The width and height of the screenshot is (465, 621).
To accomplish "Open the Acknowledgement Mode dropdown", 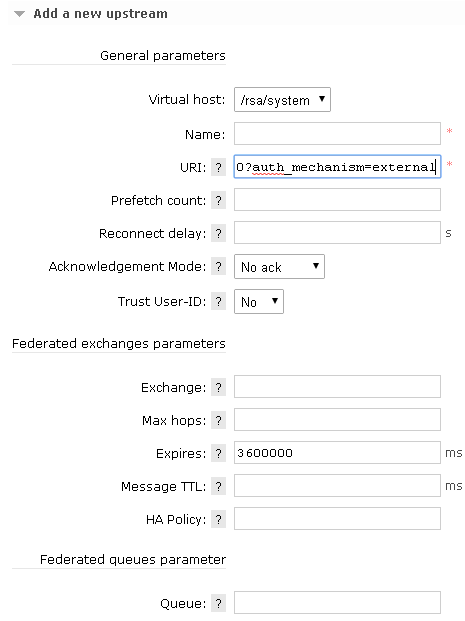I will [x=279, y=267].
